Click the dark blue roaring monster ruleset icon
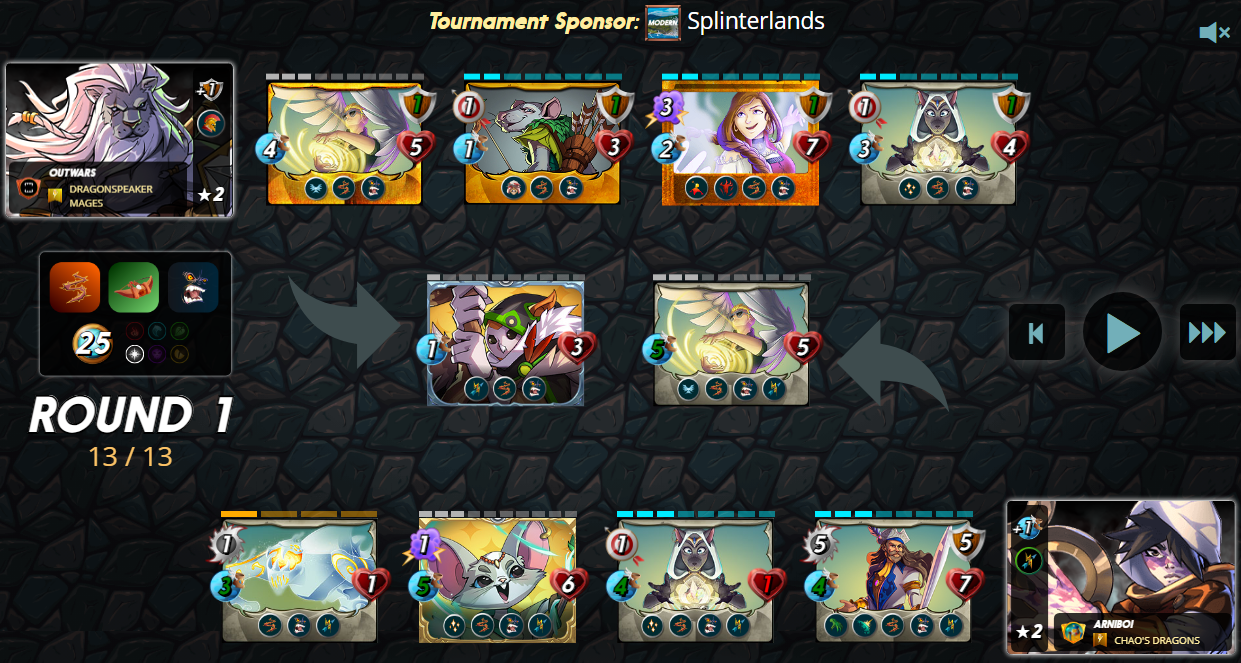The height and width of the screenshot is (663, 1241). (193, 288)
